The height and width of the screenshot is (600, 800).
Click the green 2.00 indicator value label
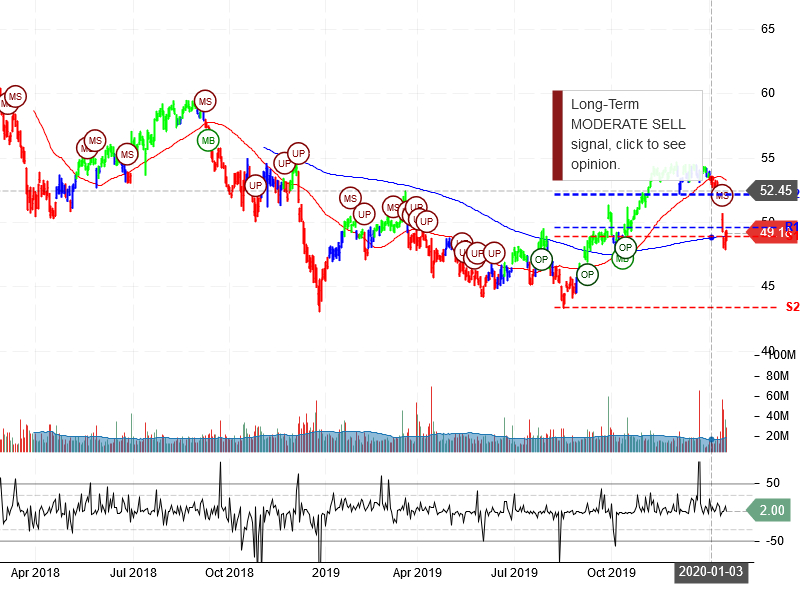770,510
